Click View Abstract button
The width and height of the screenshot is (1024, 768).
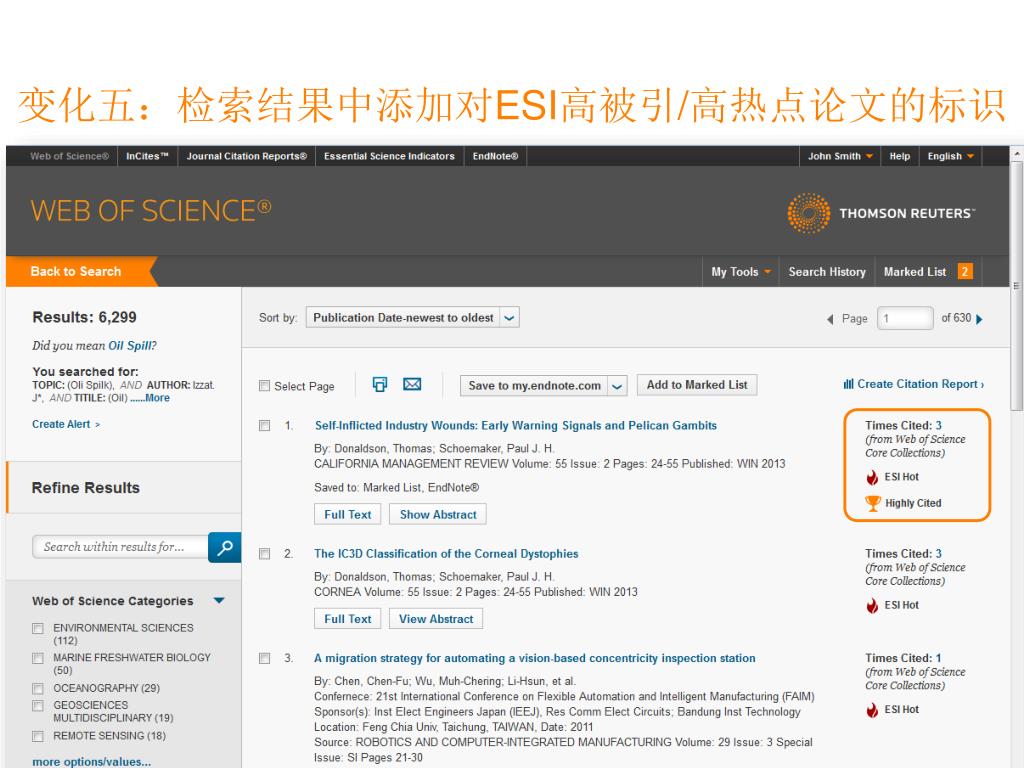tap(436, 619)
